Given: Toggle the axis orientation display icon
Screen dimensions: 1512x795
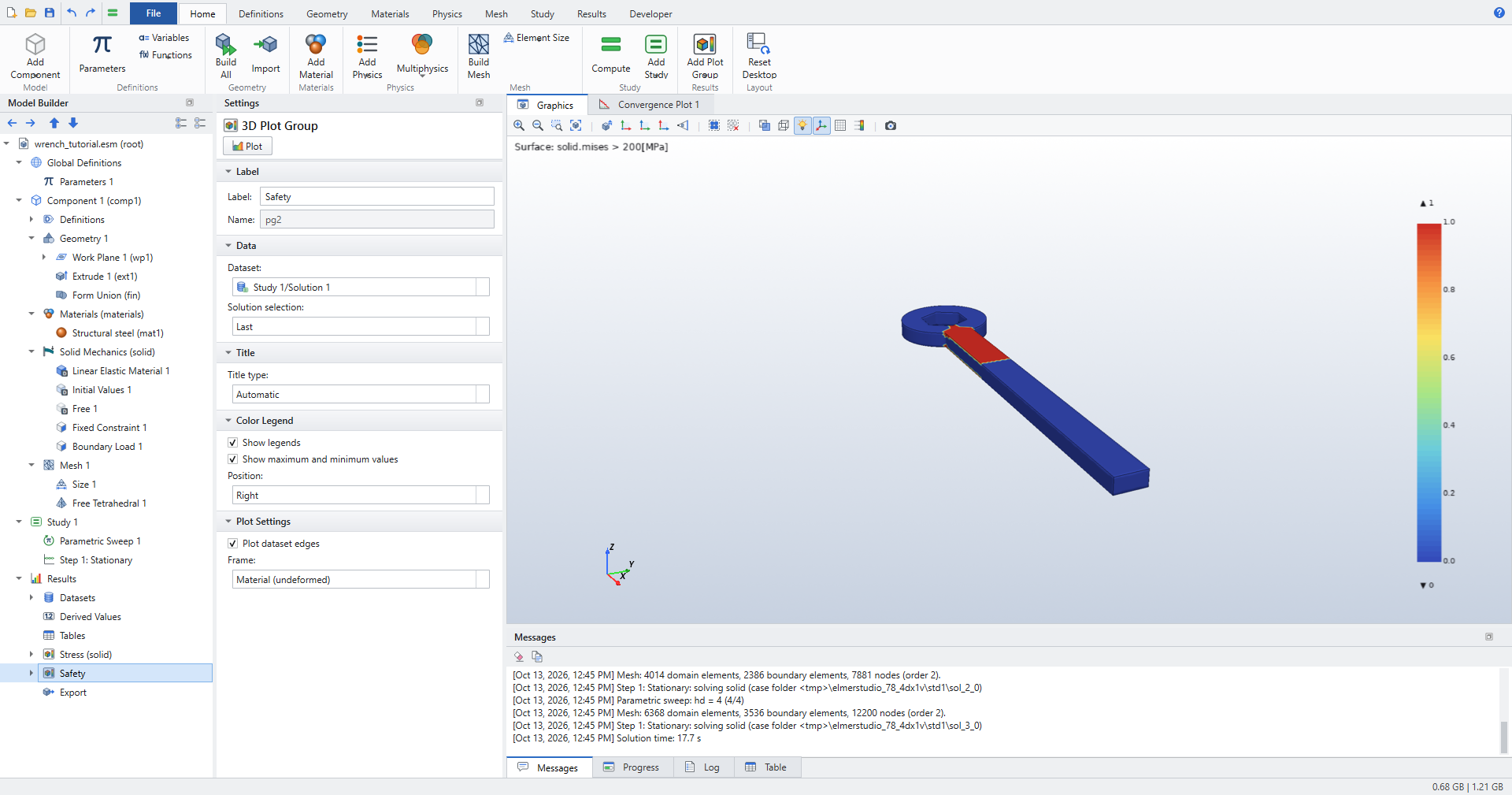Looking at the screenshot, I should (x=821, y=125).
